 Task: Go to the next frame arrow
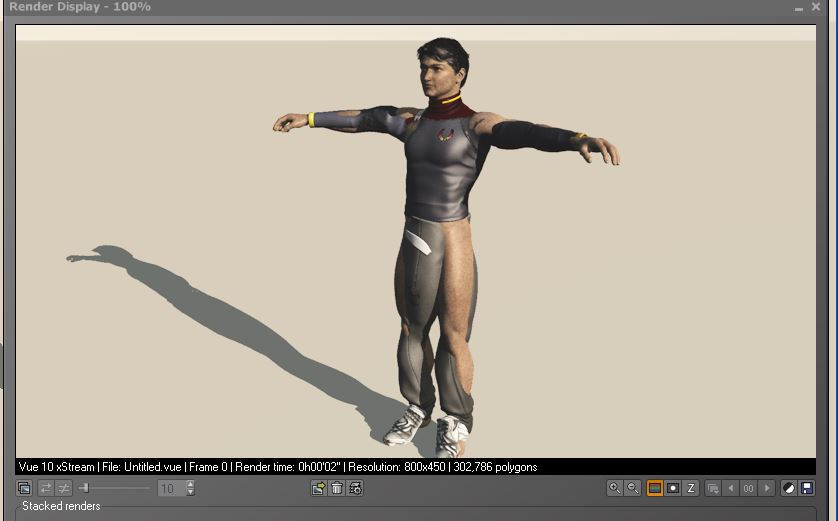pos(767,488)
